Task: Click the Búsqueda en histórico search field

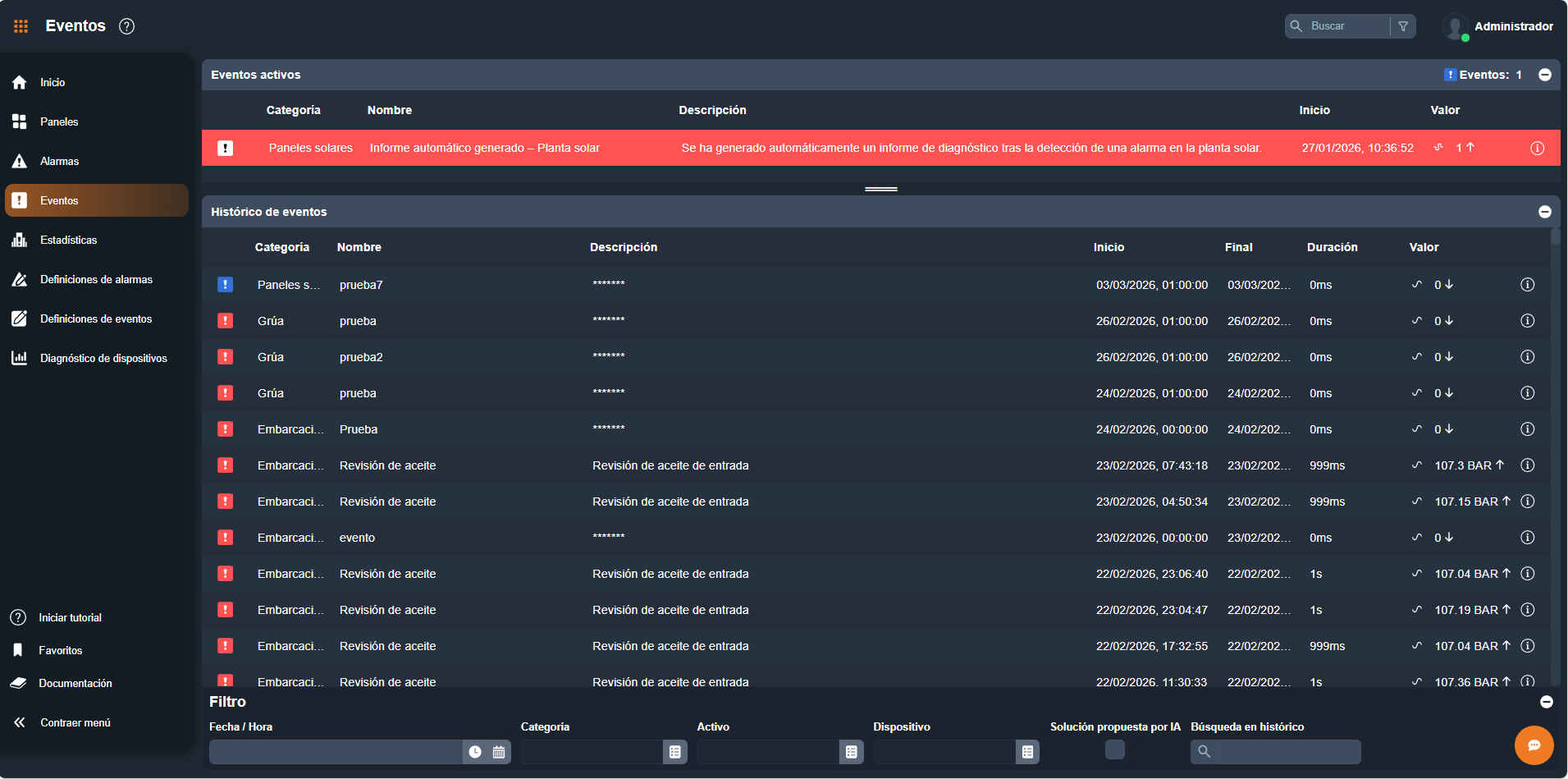Action: (x=1288, y=752)
